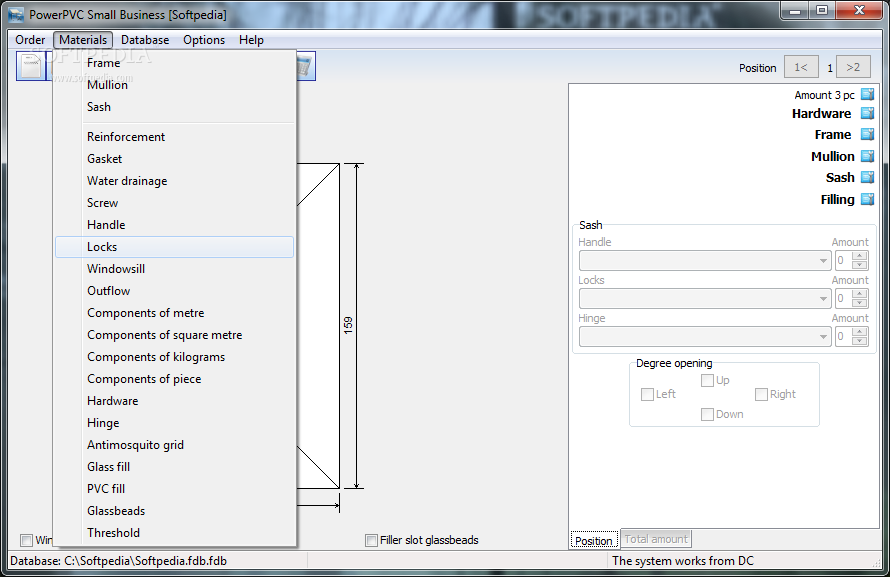
Task: Choose Reinforcement menu entry
Action: point(174,137)
